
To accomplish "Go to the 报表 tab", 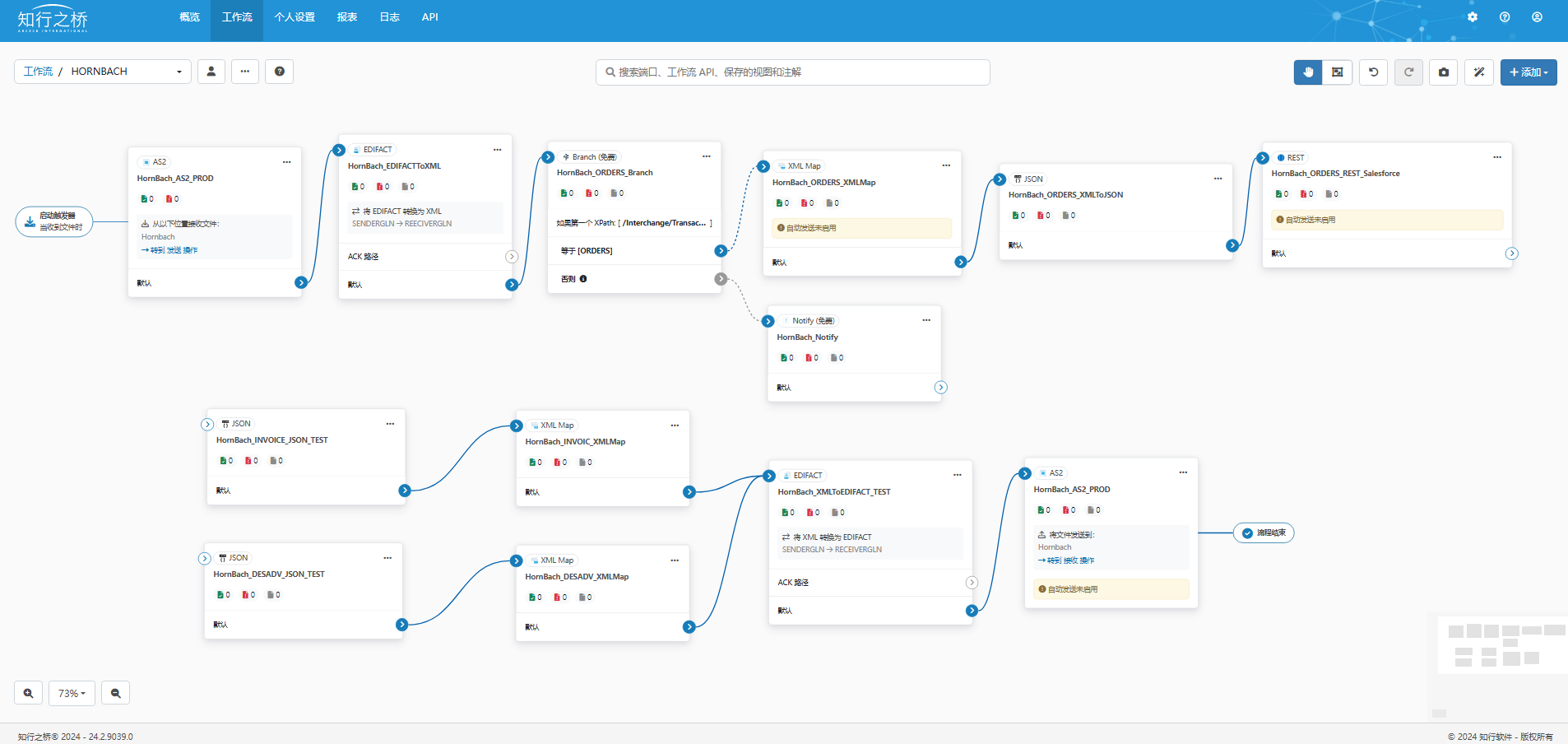I will point(347,17).
